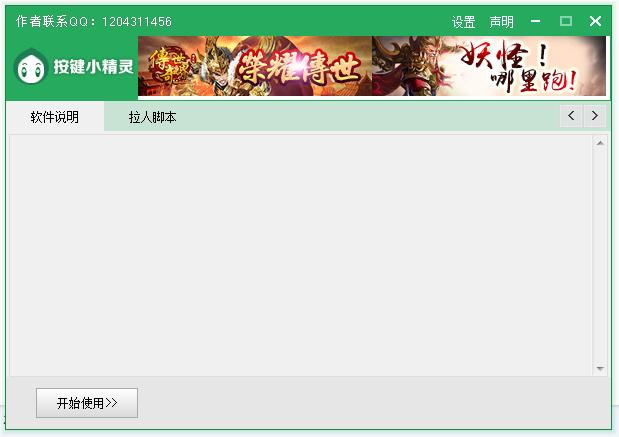Open the 拉人脚本 tab
619x437 pixels.
coord(152,117)
